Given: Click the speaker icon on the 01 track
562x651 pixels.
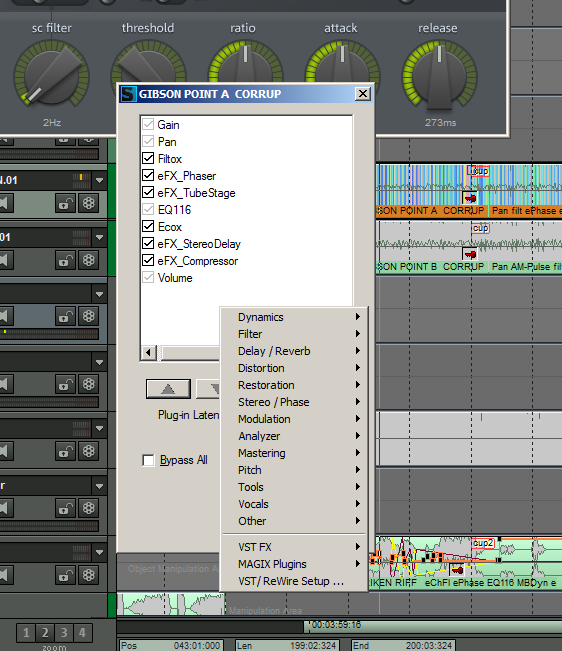Looking at the screenshot, I should pyautogui.click(x=6, y=260).
